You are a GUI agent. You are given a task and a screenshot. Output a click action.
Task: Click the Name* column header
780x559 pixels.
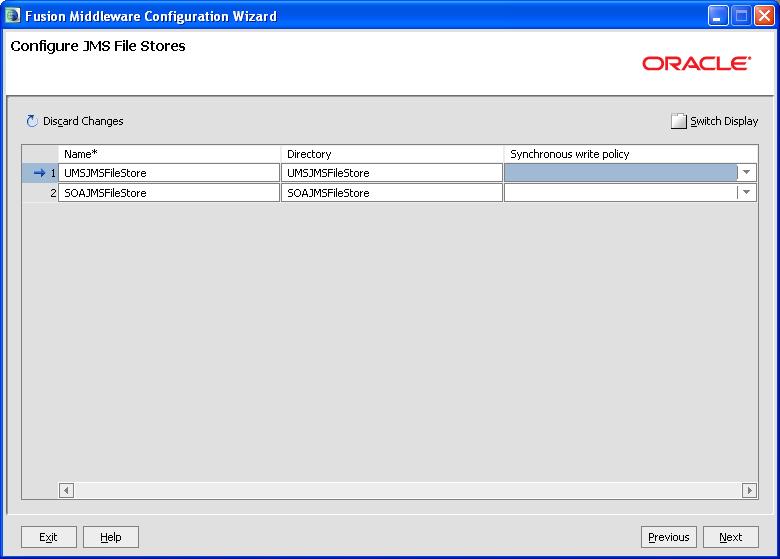(169, 154)
